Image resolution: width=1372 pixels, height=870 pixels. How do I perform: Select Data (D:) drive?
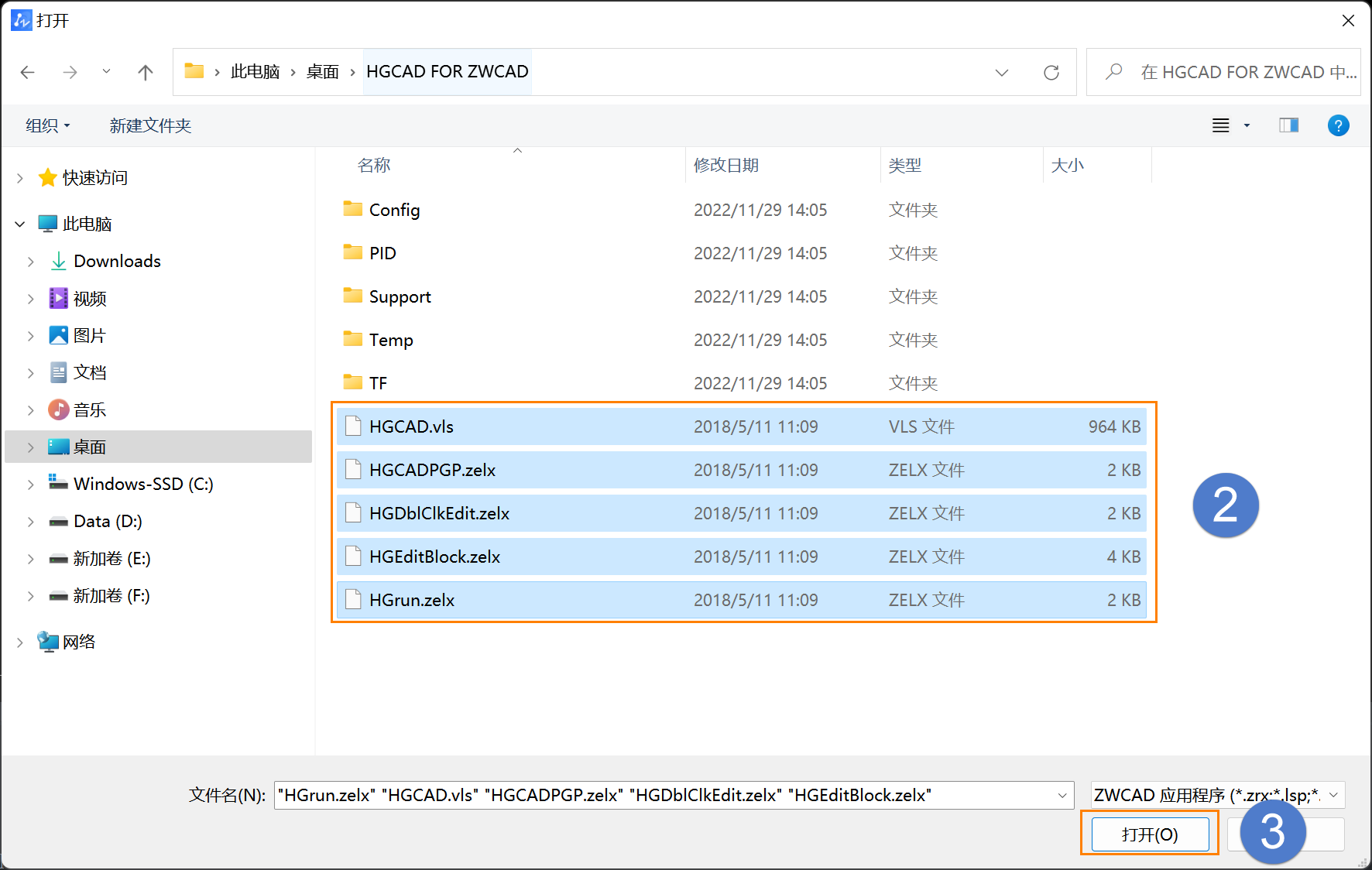point(108,522)
